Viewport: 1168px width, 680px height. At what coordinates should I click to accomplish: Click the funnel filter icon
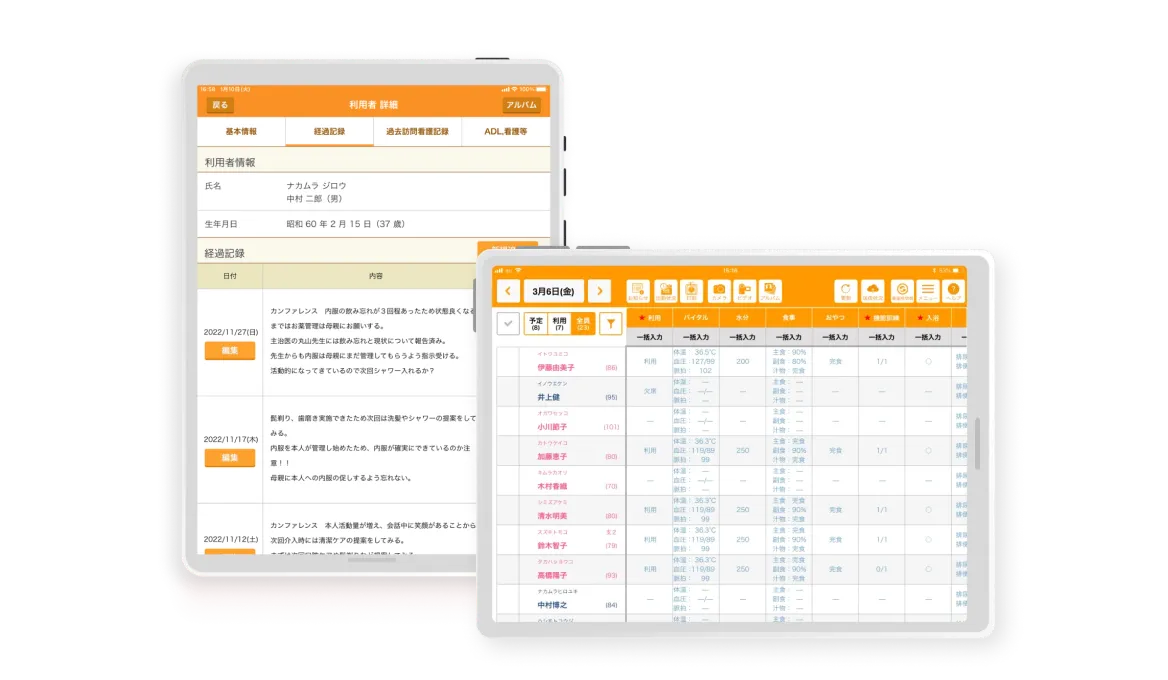(x=609, y=323)
